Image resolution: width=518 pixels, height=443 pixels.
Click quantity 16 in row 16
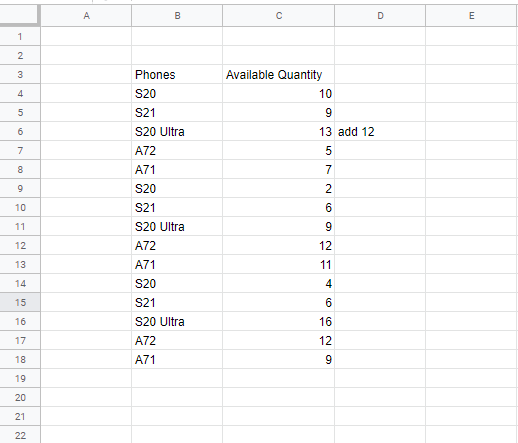(279, 321)
